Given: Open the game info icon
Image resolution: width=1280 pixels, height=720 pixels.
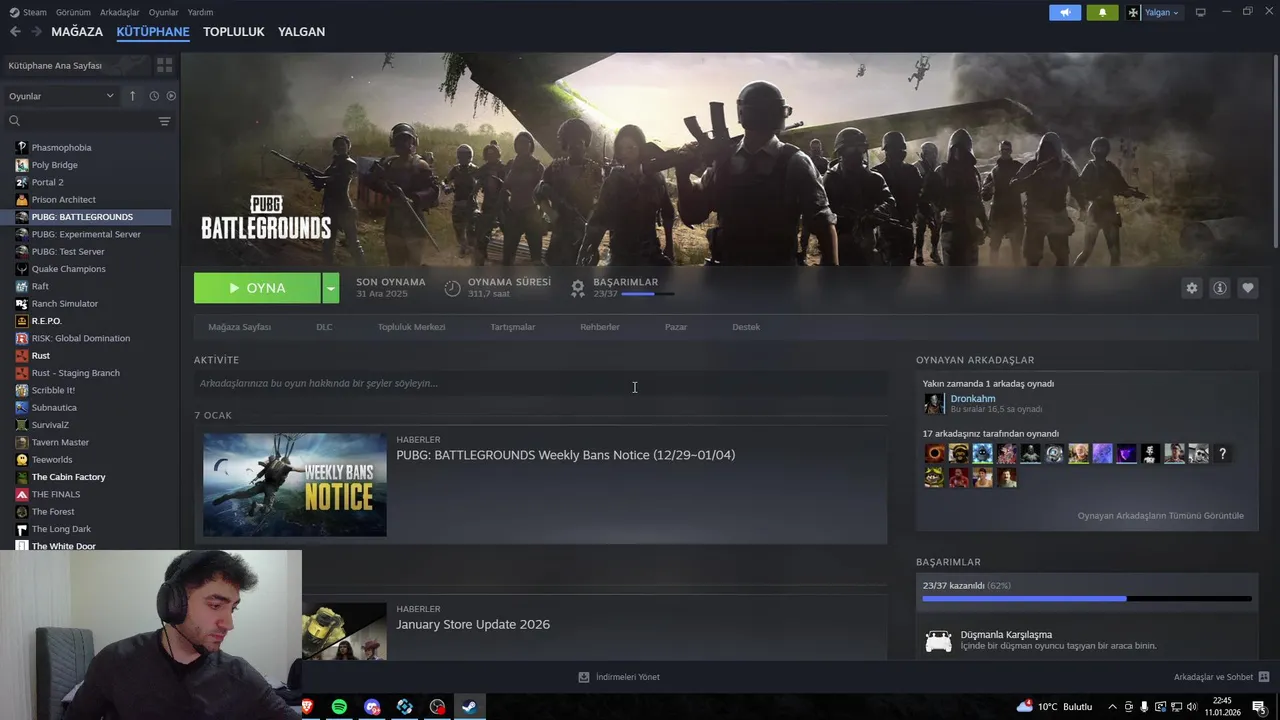Looking at the screenshot, I should click(1219, 288).
